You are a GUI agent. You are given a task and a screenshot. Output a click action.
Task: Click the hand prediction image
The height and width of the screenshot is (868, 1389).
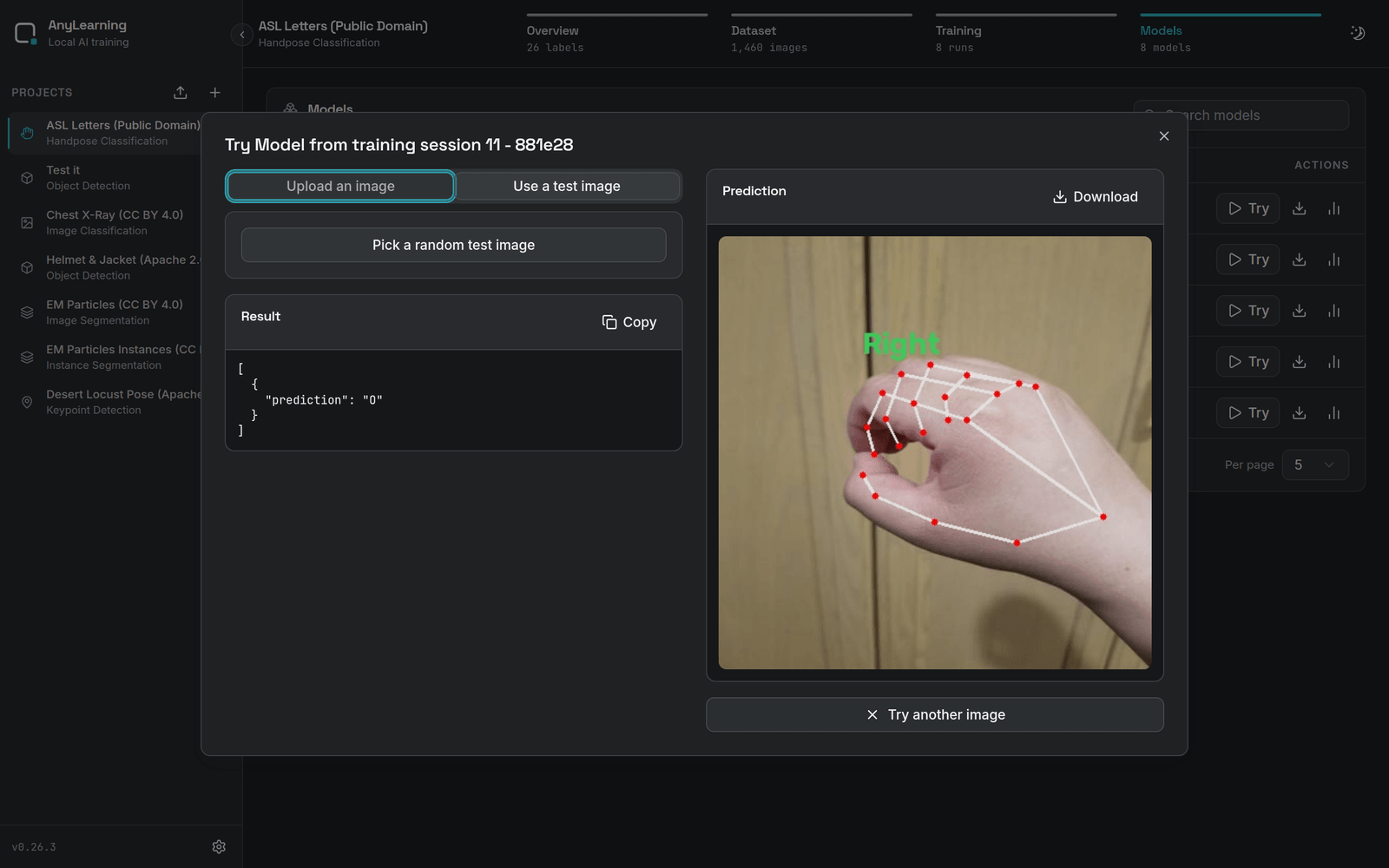click(935, 452)
